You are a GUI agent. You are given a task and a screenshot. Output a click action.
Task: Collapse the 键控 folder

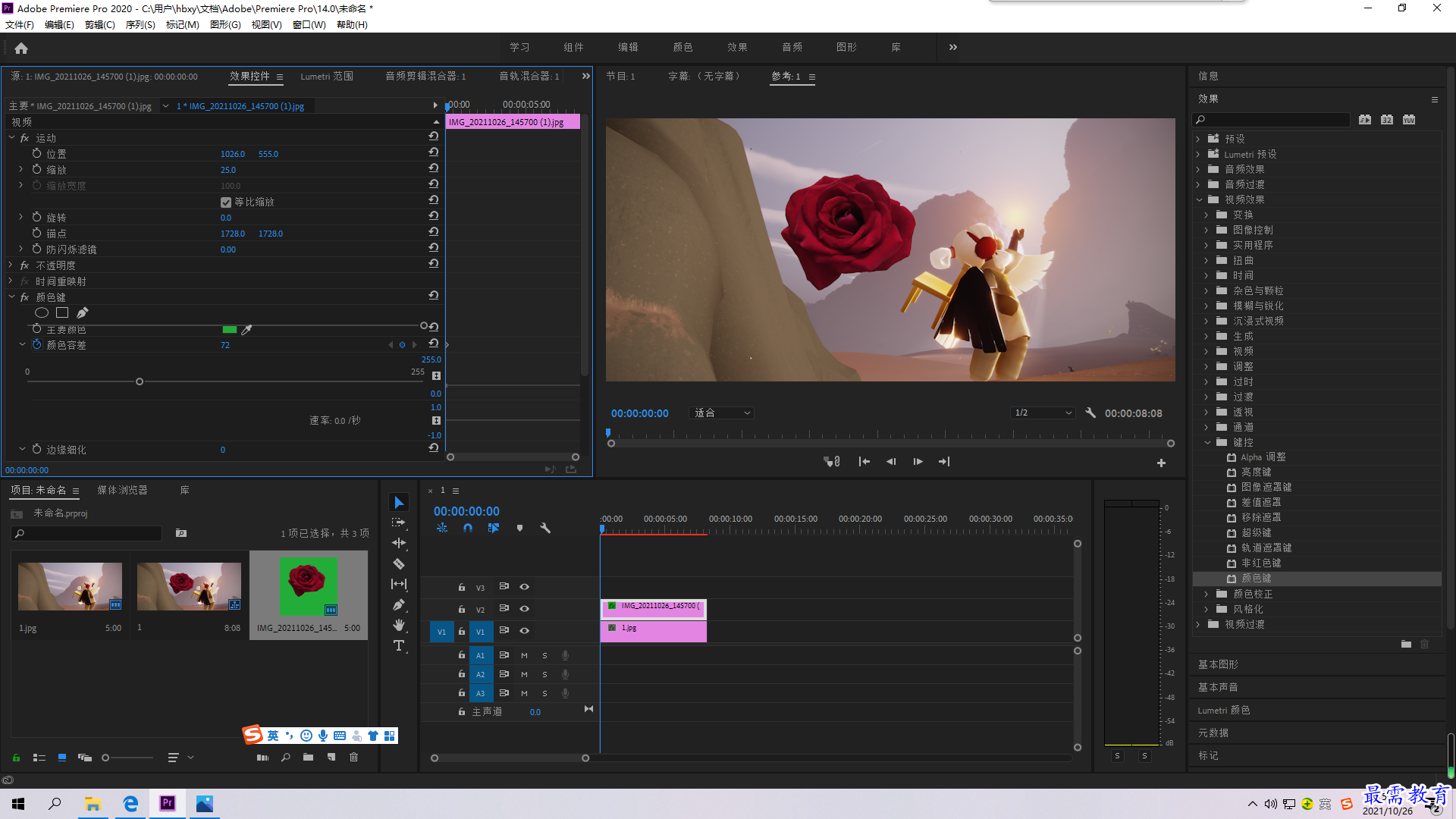1207,442
